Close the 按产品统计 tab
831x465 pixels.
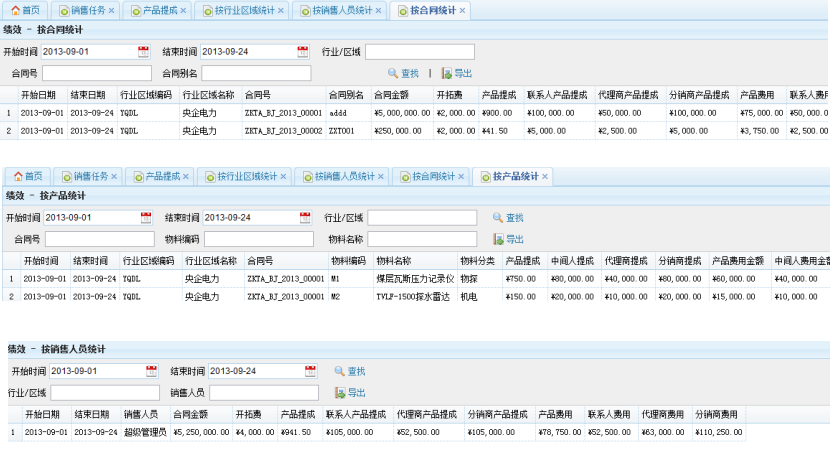coord(544,177)
